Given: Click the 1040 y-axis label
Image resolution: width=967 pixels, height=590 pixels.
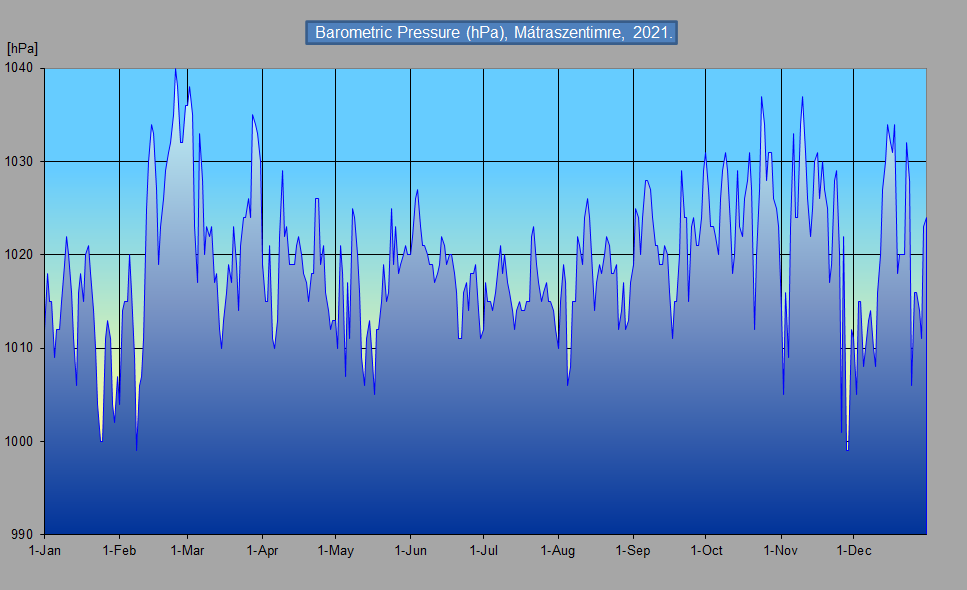Looking at the screenshot, I should click(x=20, y=68).
